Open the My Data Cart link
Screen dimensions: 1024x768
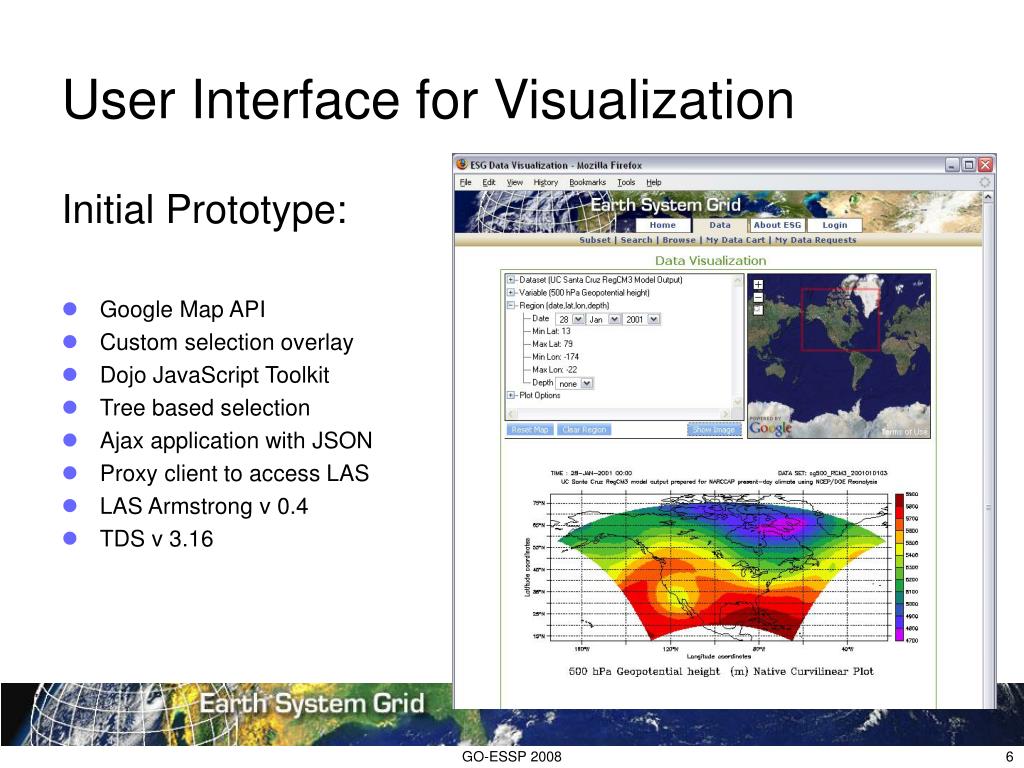pyautogui.click(x=735, y=240)
